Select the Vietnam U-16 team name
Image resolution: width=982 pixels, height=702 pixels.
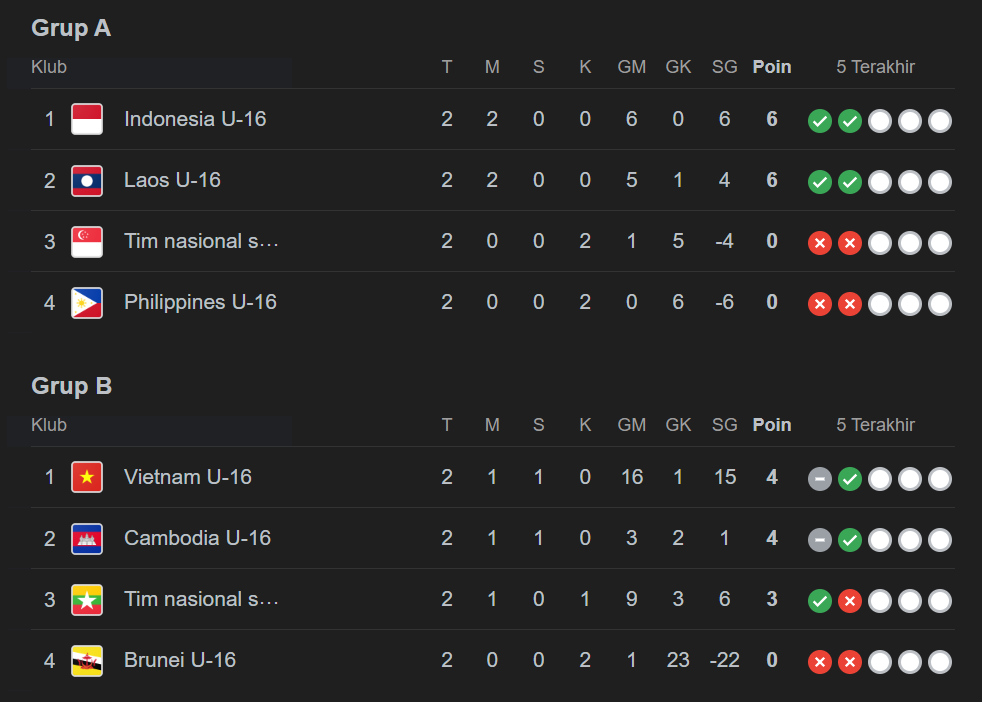[188, 477]
